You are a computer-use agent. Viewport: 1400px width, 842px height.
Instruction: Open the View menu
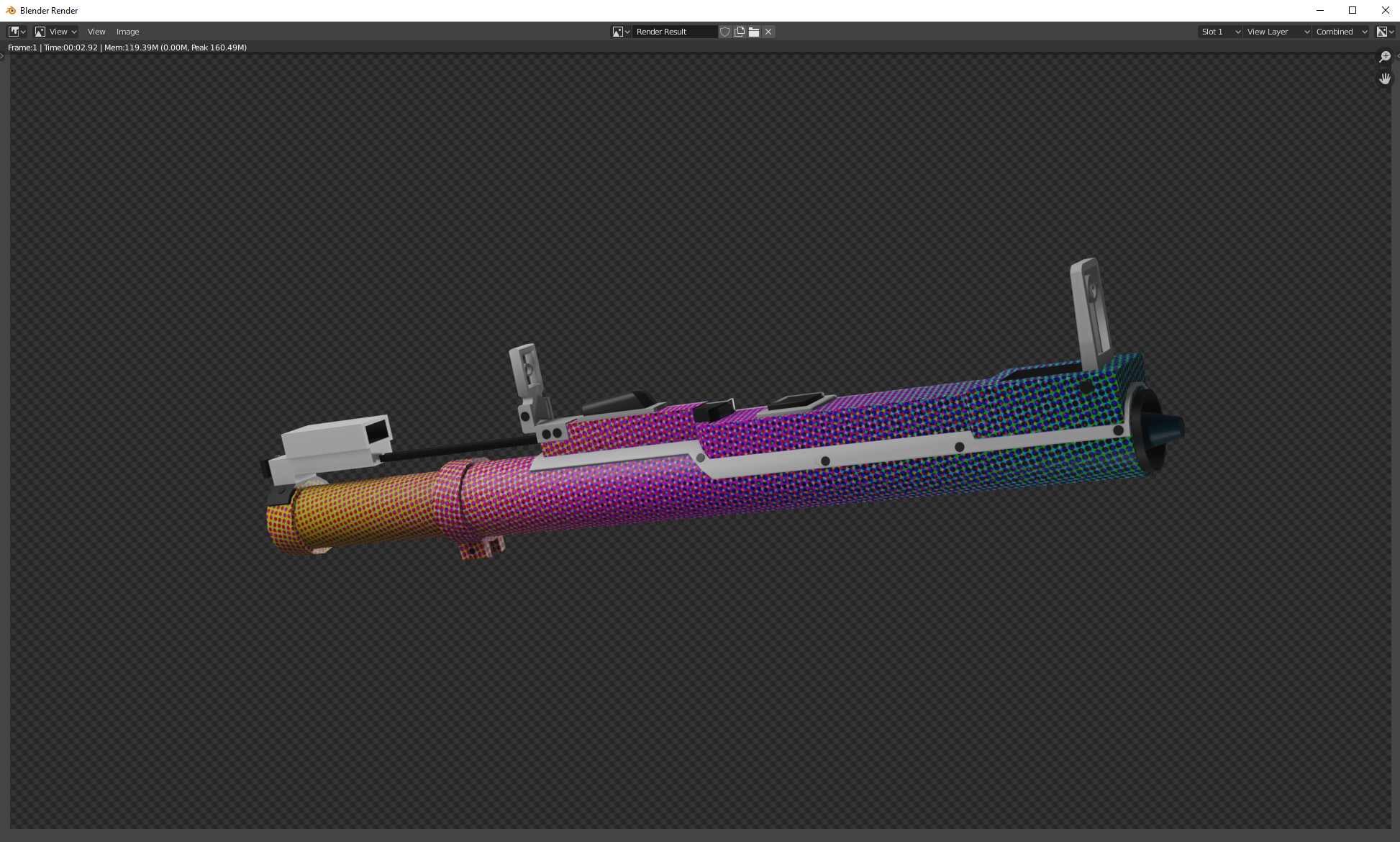pos(96,32)
